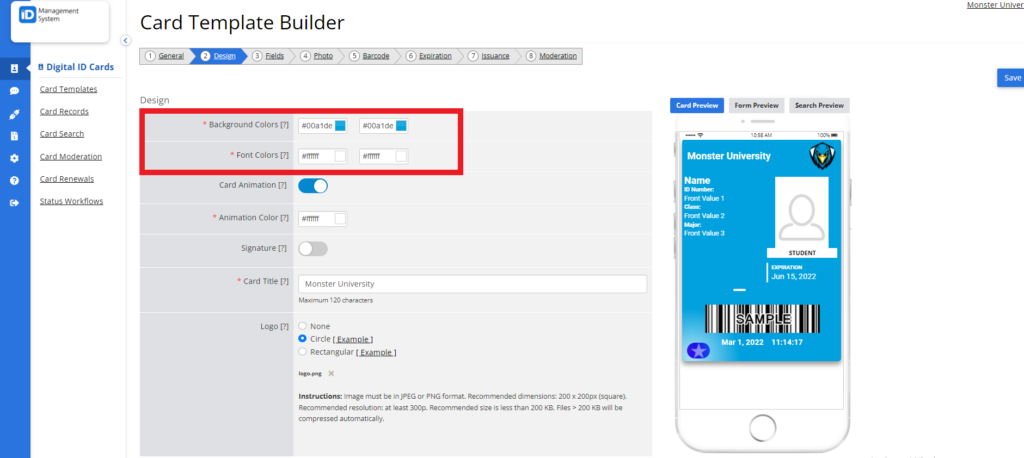1024x458 pixels.
Task: Select the None logo option
Action: (302, 325)
